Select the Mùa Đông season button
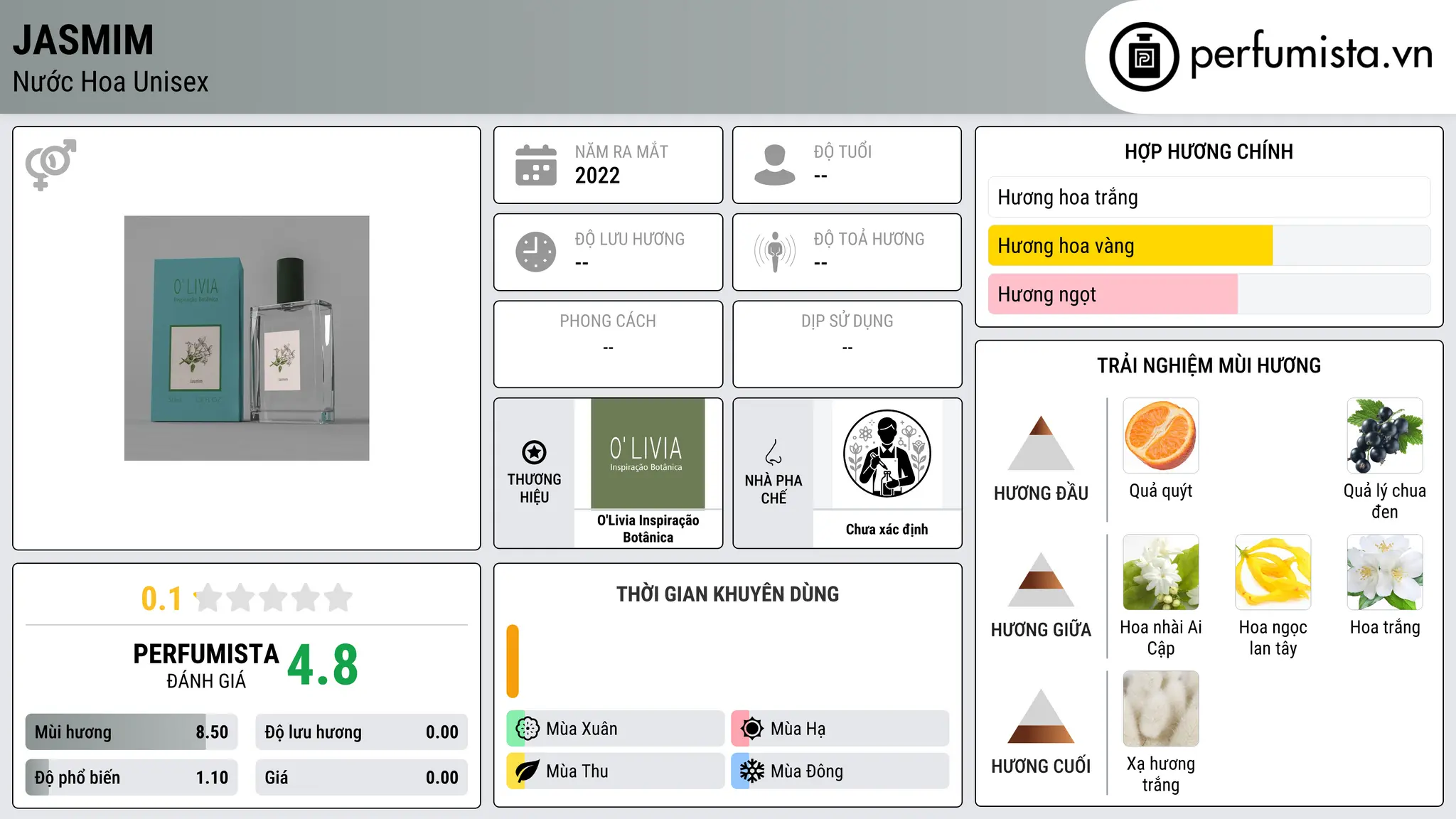The width and height of the screenshot is (1456, 819). click(x=840, y=771)
